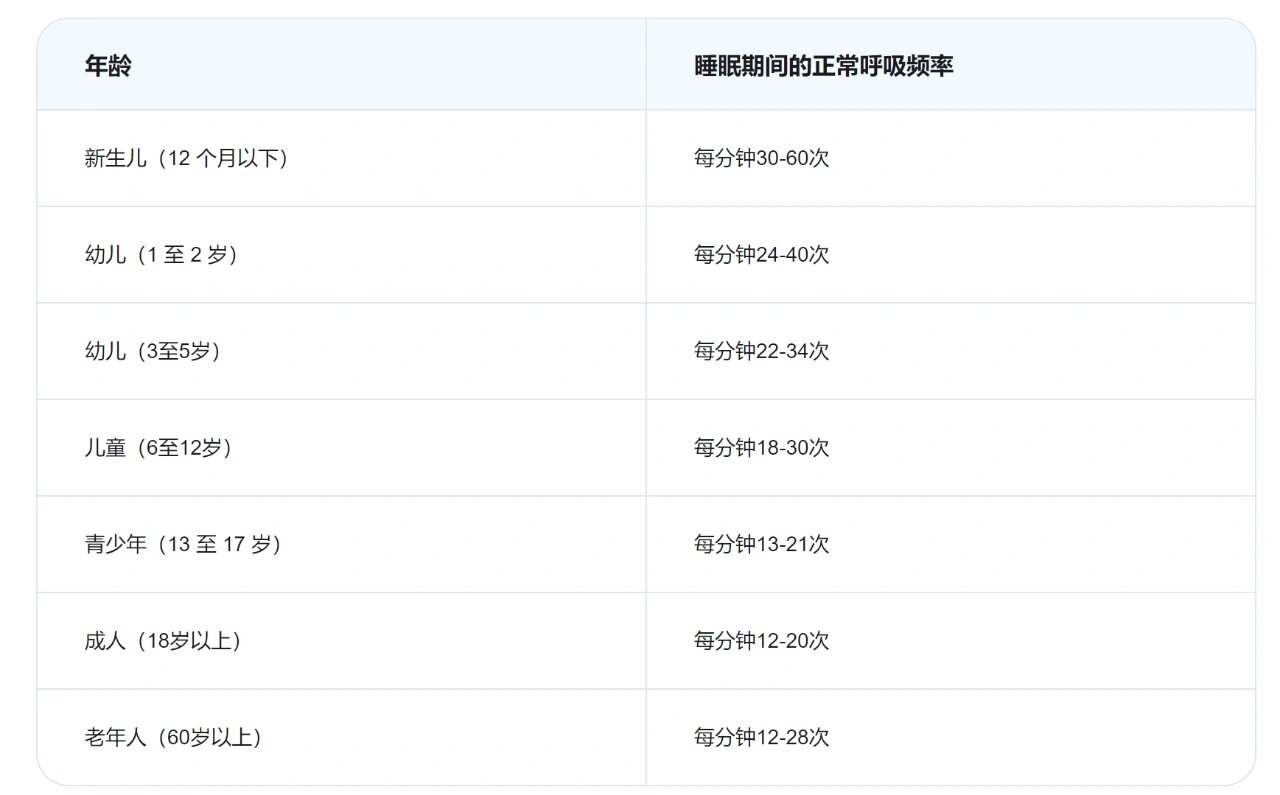This screenshot has width=1280, height=795.
Task: Click the 每分钟24-40次 rate cell
Action: (x=761, y=255)
